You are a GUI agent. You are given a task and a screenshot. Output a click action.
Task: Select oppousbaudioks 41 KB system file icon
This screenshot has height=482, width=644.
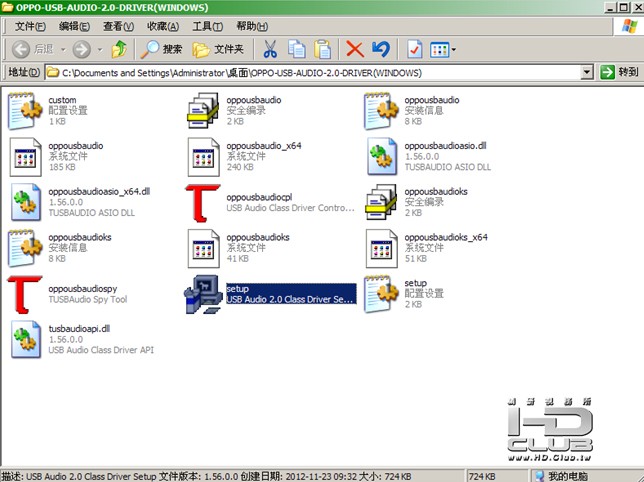(x=203, y=248)
